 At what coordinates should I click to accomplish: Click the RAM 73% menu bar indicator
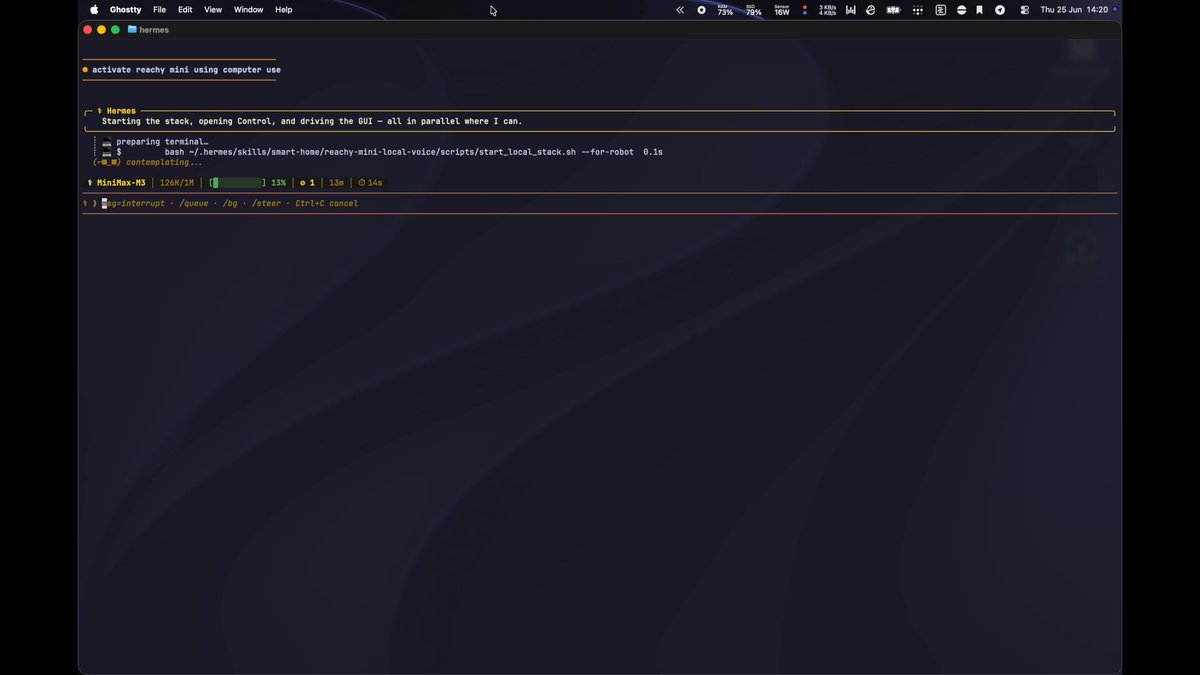click(x=725, y=10)
